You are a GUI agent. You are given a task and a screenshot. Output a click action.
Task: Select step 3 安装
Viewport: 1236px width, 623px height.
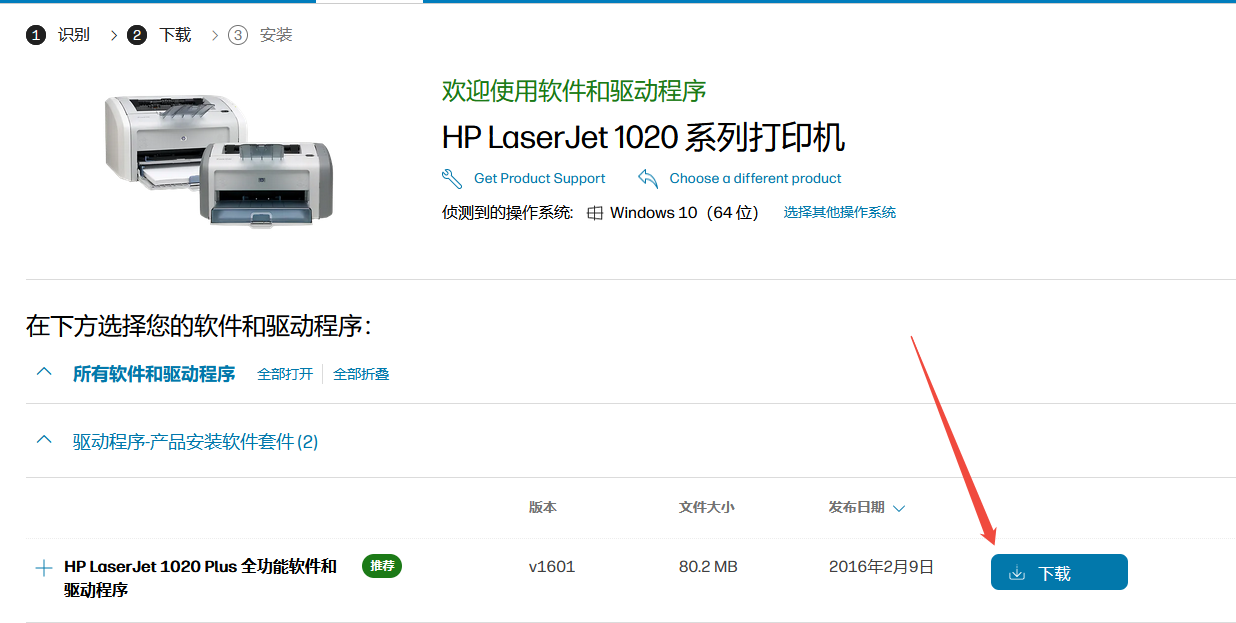[261, 35]
